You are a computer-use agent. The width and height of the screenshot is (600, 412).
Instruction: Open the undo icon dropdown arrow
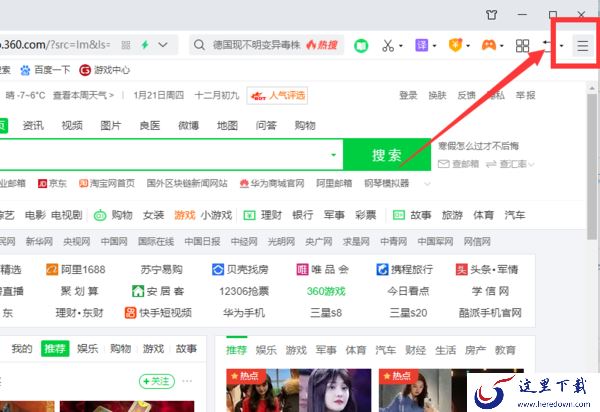pyautogui.click(x=561, y=46)
